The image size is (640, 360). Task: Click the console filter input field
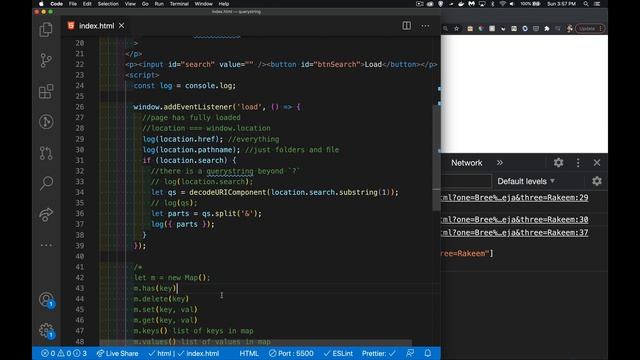(466, 181)
